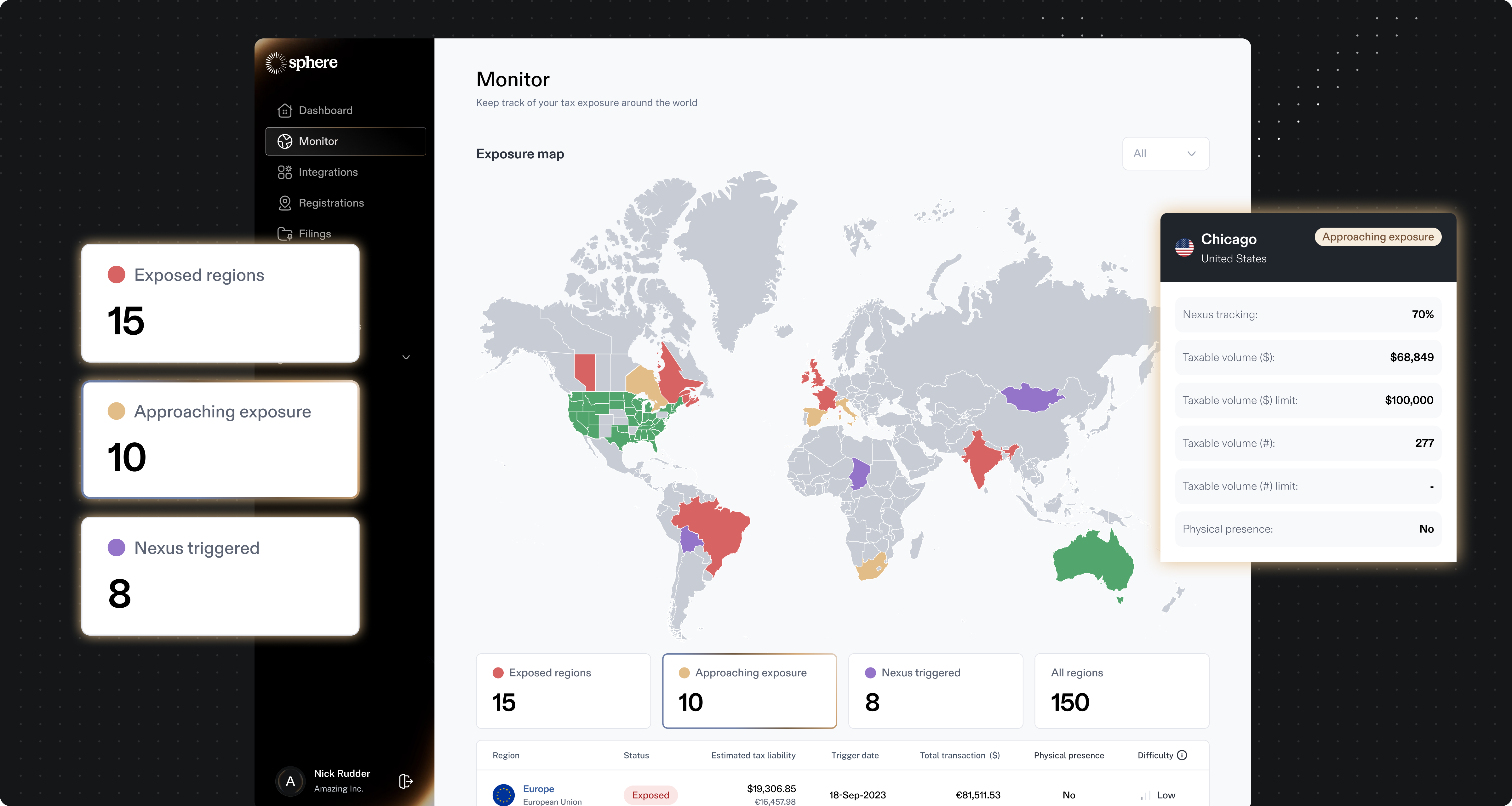Click the Registrations pin icon

tap(285, 203)
